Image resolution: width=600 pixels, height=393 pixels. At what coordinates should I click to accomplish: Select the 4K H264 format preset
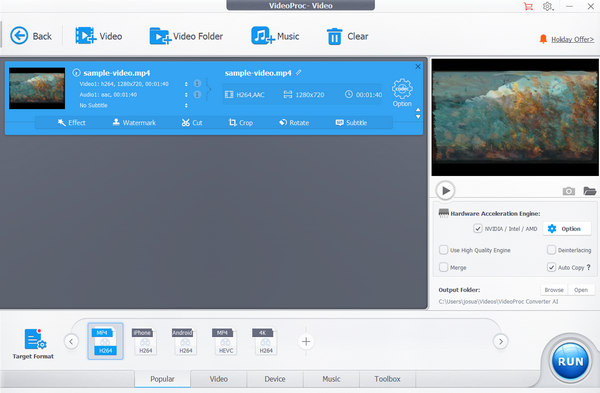pyautogui.click(x=265, y=341)
